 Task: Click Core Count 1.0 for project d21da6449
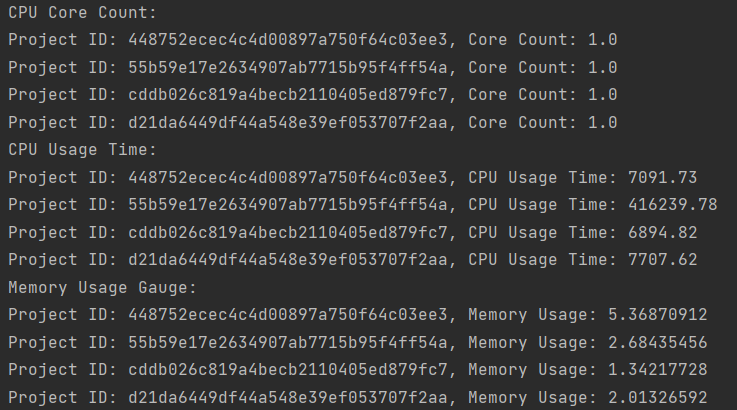603,123
